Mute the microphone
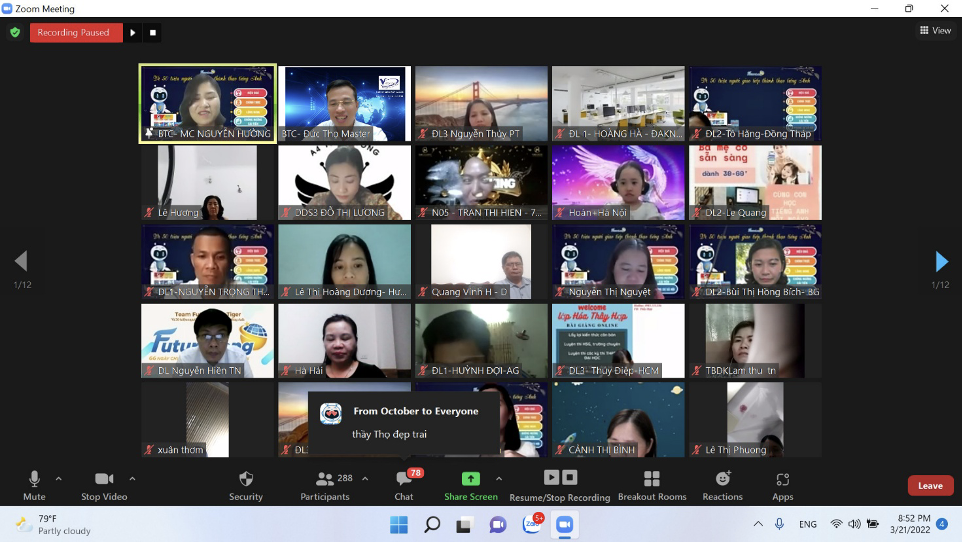 point(34,480)
